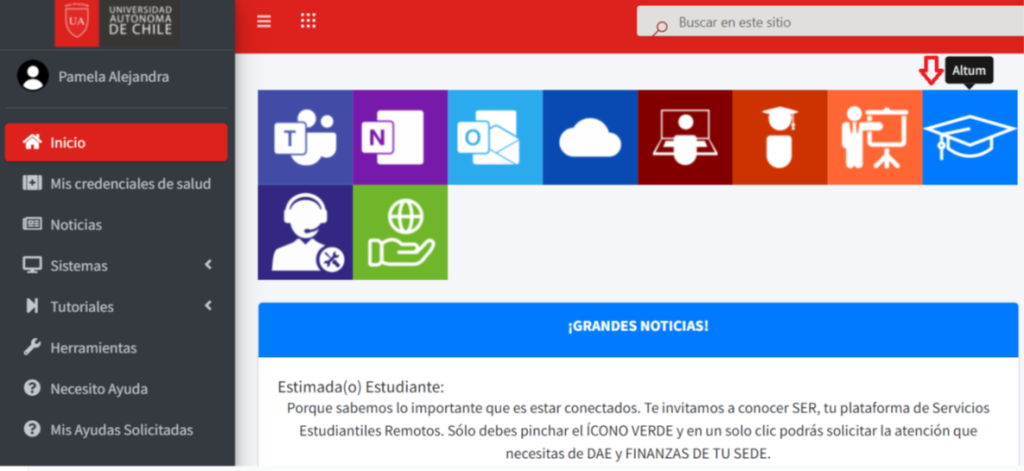Toggle the sidebar with the hamburger icon

(x=264, y=22)
